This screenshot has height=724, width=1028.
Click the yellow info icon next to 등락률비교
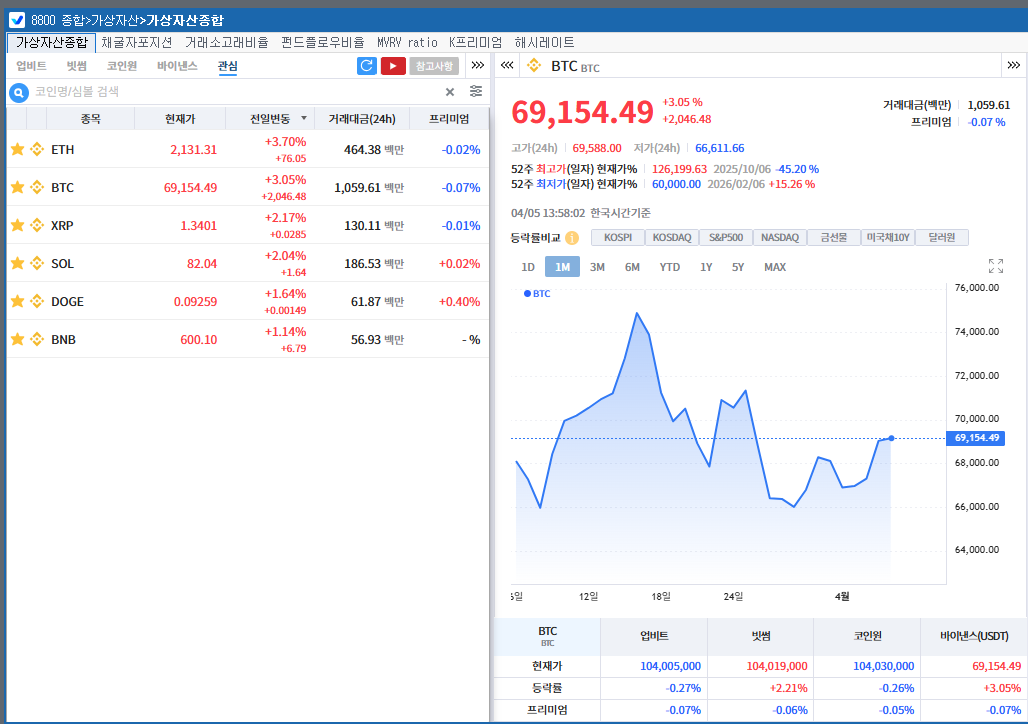point(572,238)
